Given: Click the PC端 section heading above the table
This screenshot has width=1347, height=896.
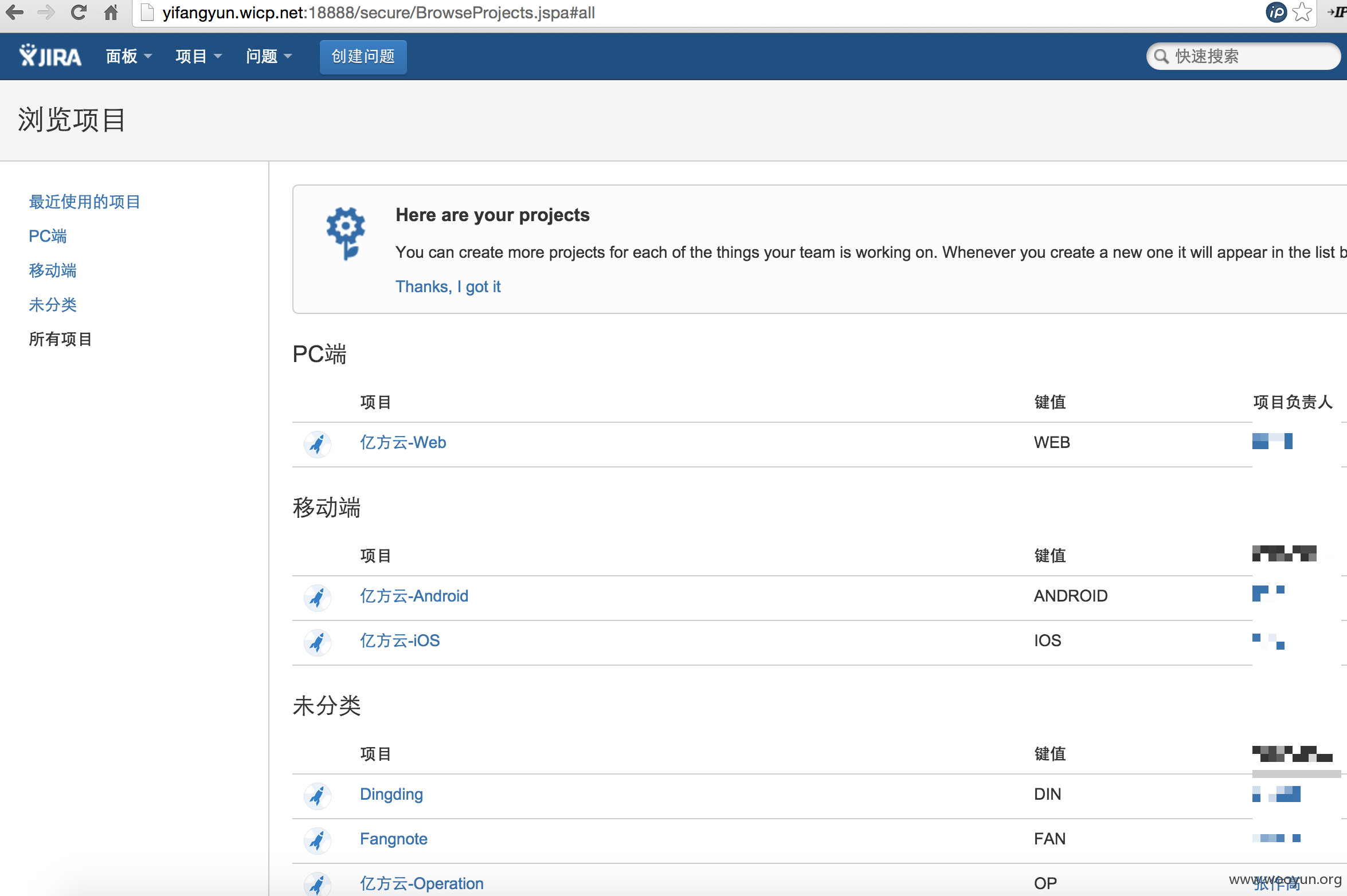Looking at the screenshot, I should 319,354.
